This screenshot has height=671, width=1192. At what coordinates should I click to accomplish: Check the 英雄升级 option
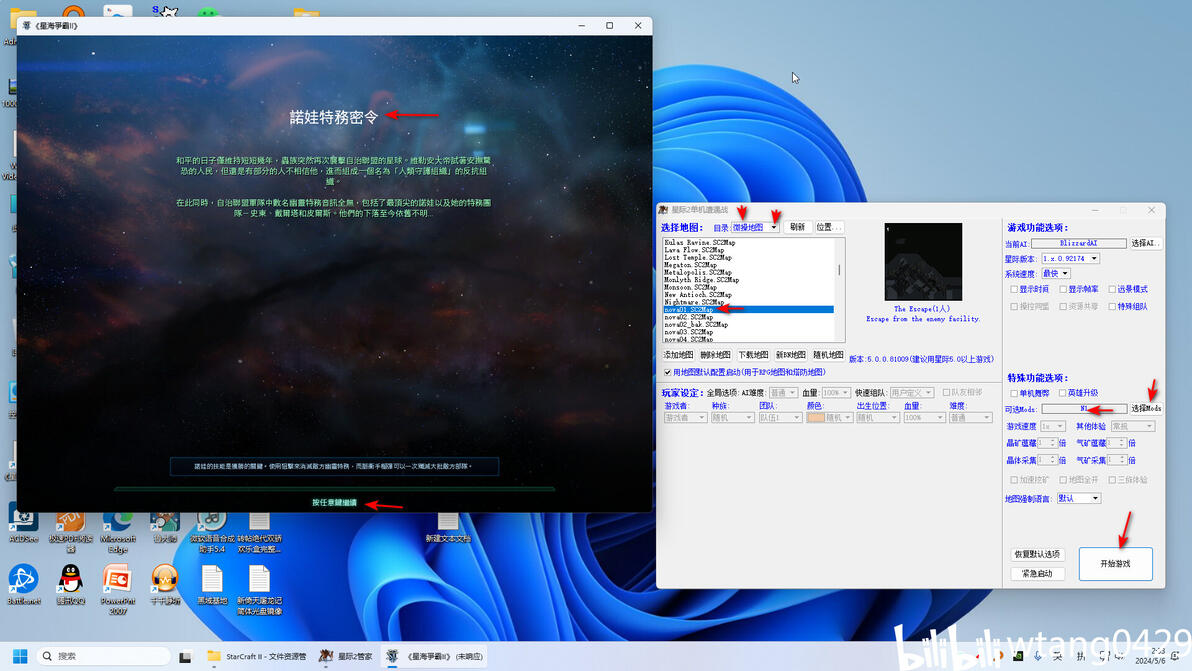click(1063, 393)
